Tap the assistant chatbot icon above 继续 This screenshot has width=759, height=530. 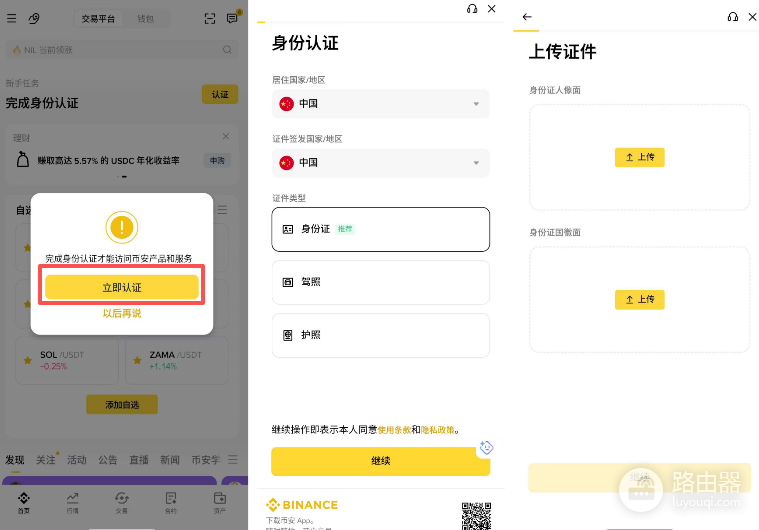[x=486, y=448]
